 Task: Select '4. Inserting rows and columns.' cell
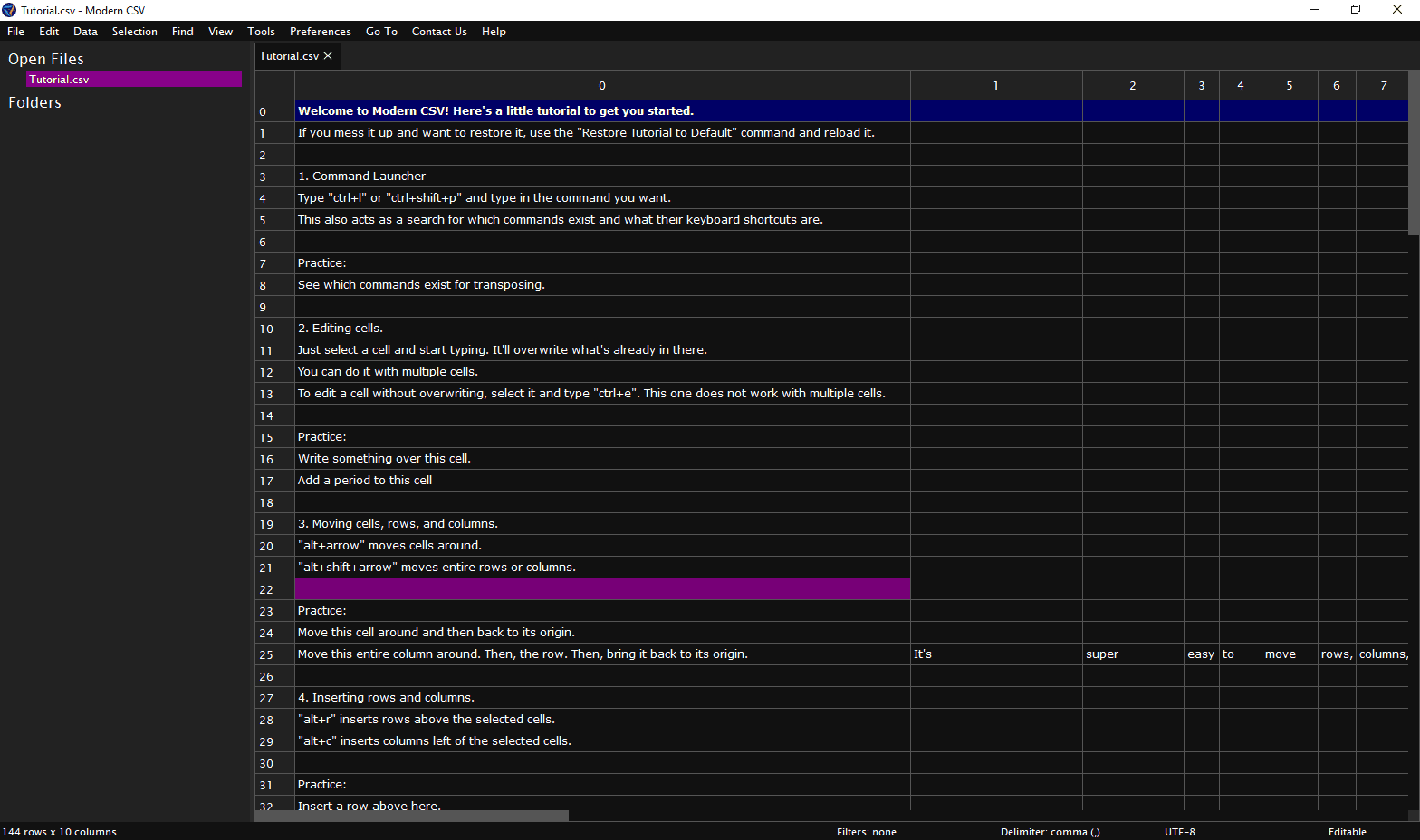602,698
